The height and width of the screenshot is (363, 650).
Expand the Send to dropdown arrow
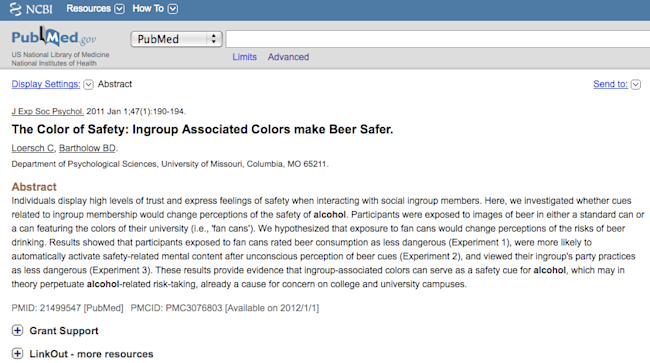click(x=635, y=85)
